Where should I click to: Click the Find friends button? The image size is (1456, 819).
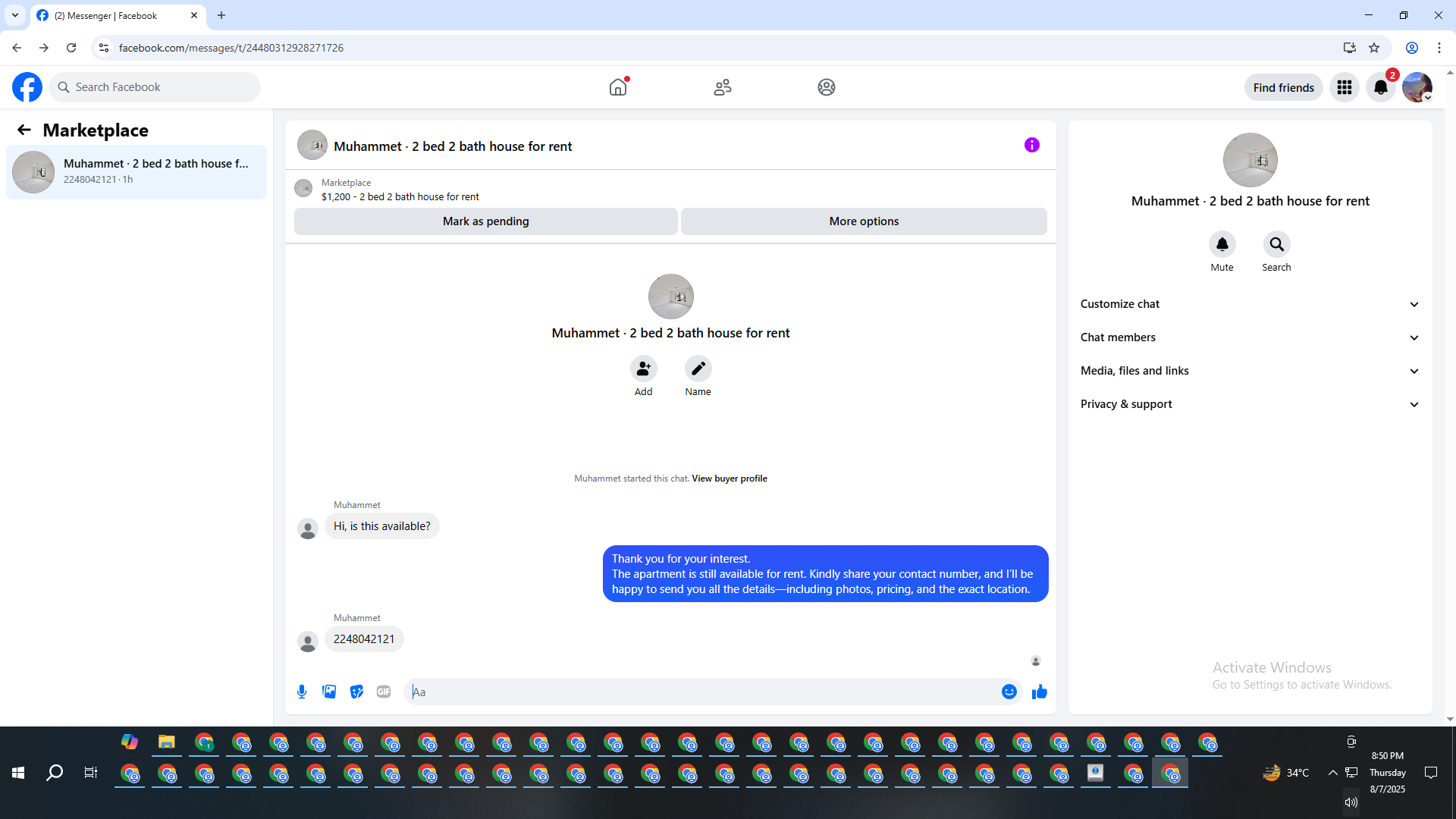1283,87
